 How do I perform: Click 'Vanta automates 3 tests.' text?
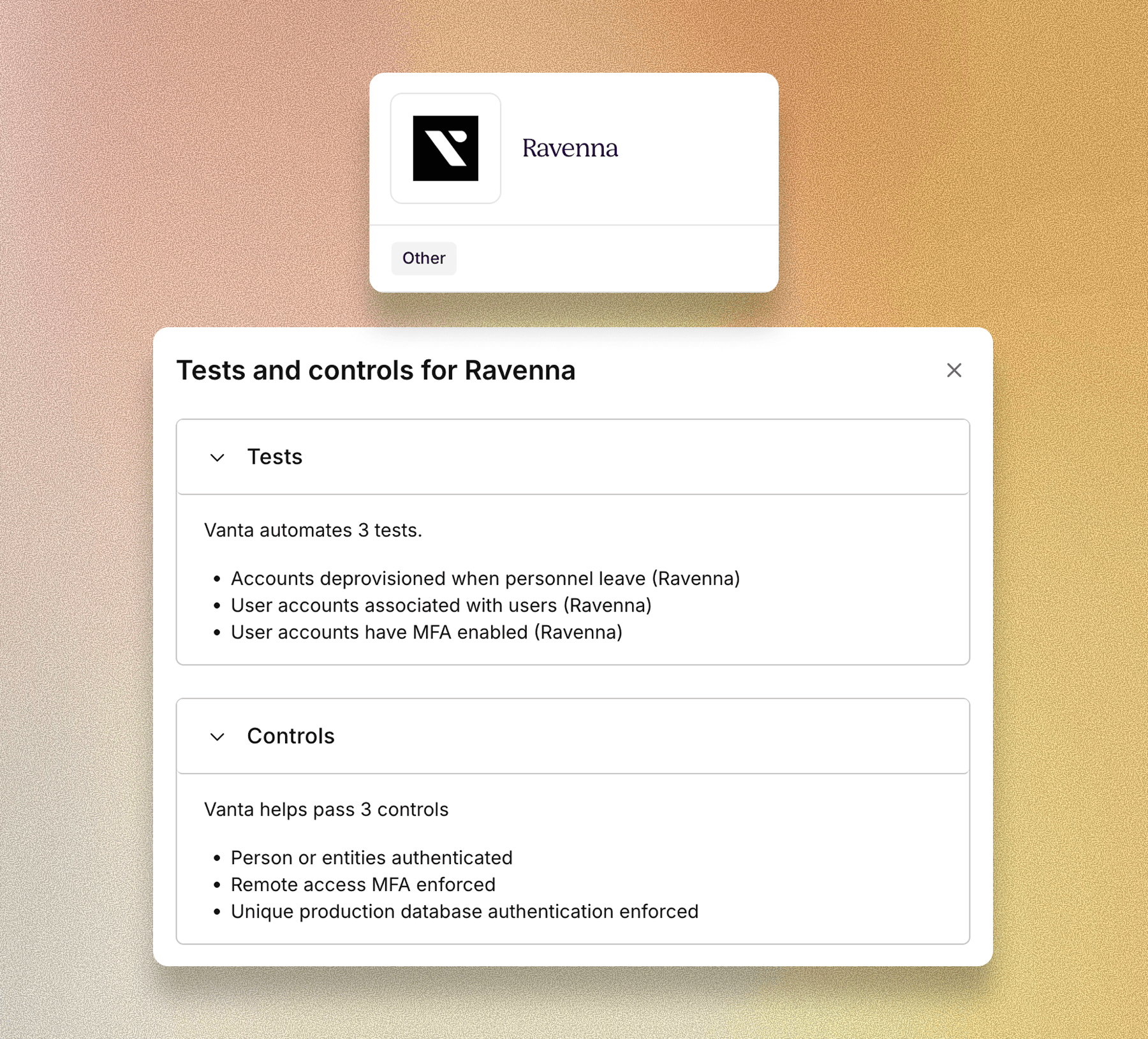(313, 530)
